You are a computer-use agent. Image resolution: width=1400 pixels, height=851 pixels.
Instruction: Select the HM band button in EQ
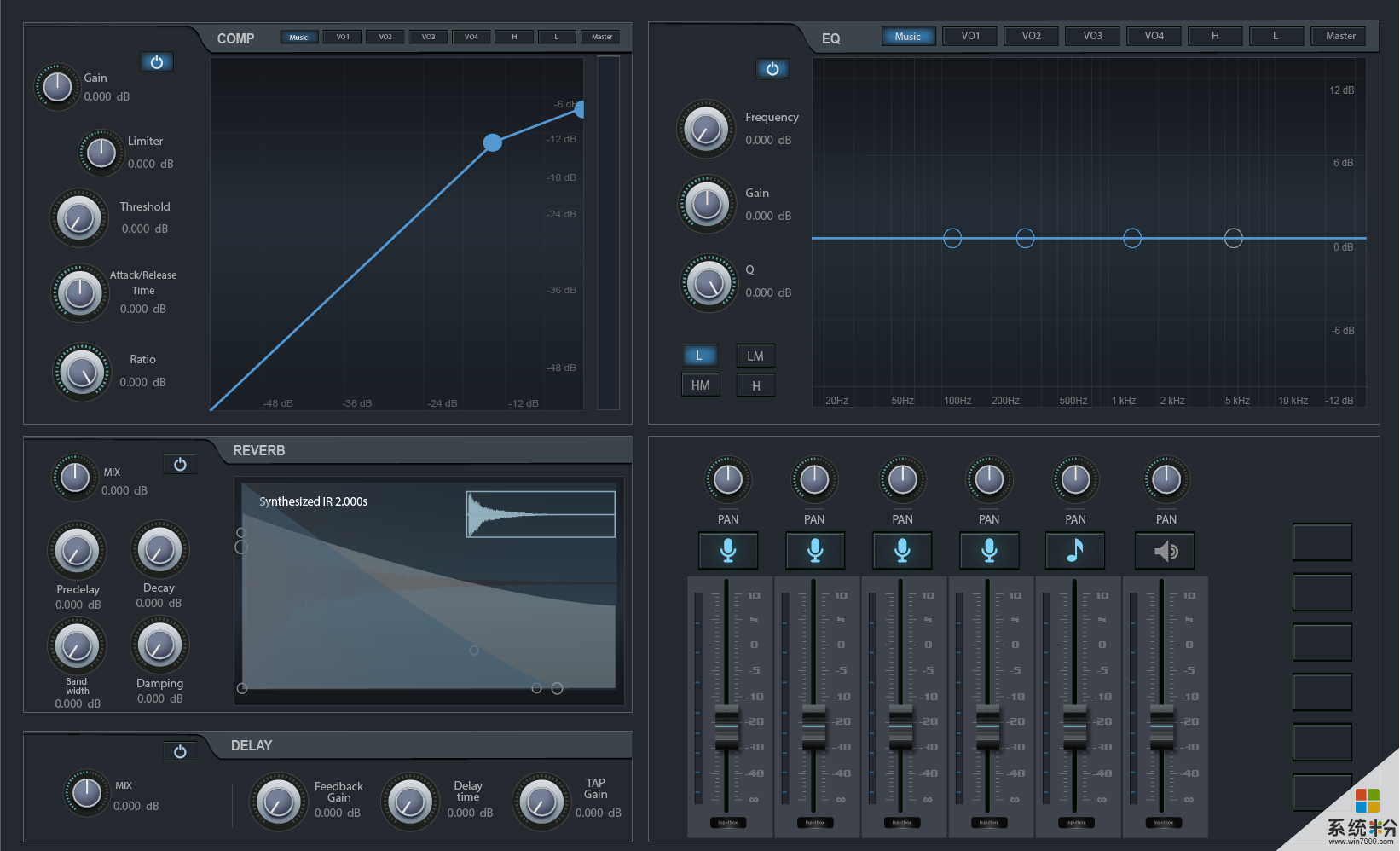700,385
